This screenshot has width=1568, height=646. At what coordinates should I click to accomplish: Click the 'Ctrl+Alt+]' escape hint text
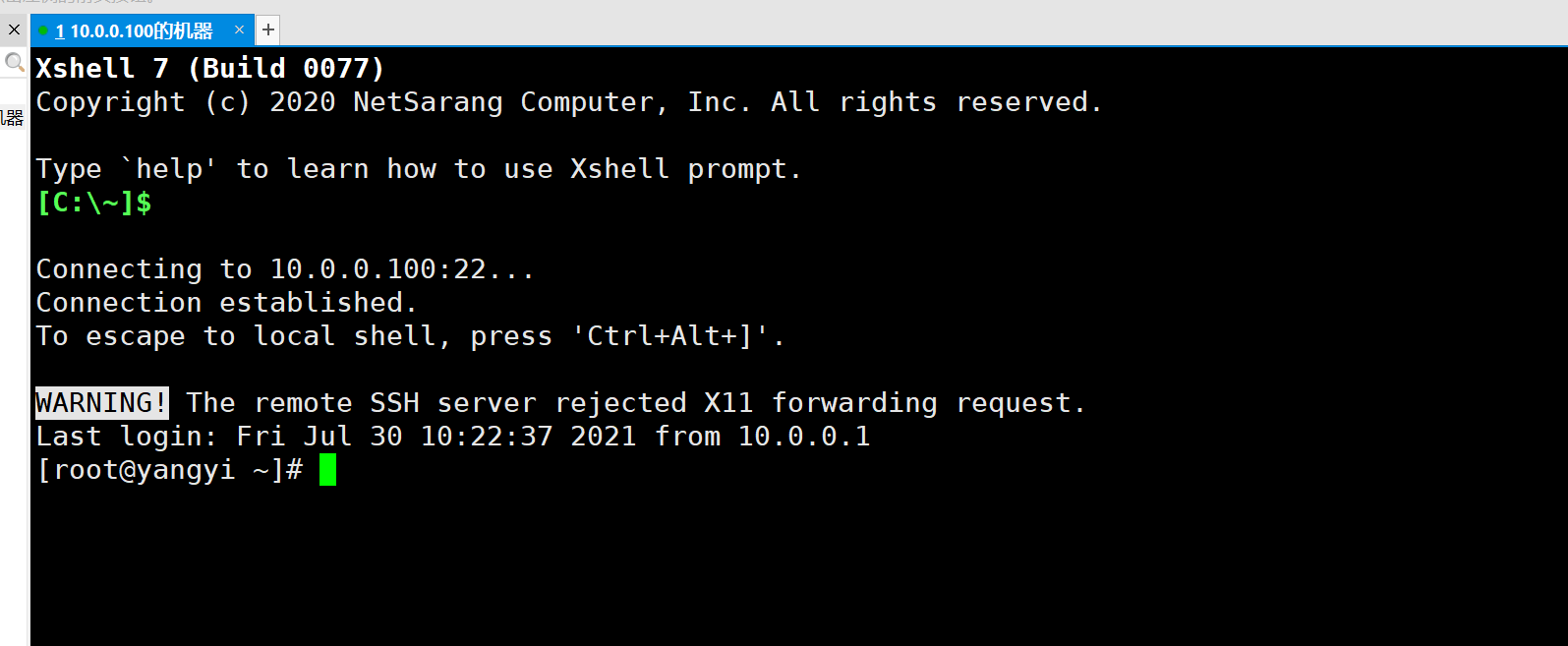(x=678, y=336)
